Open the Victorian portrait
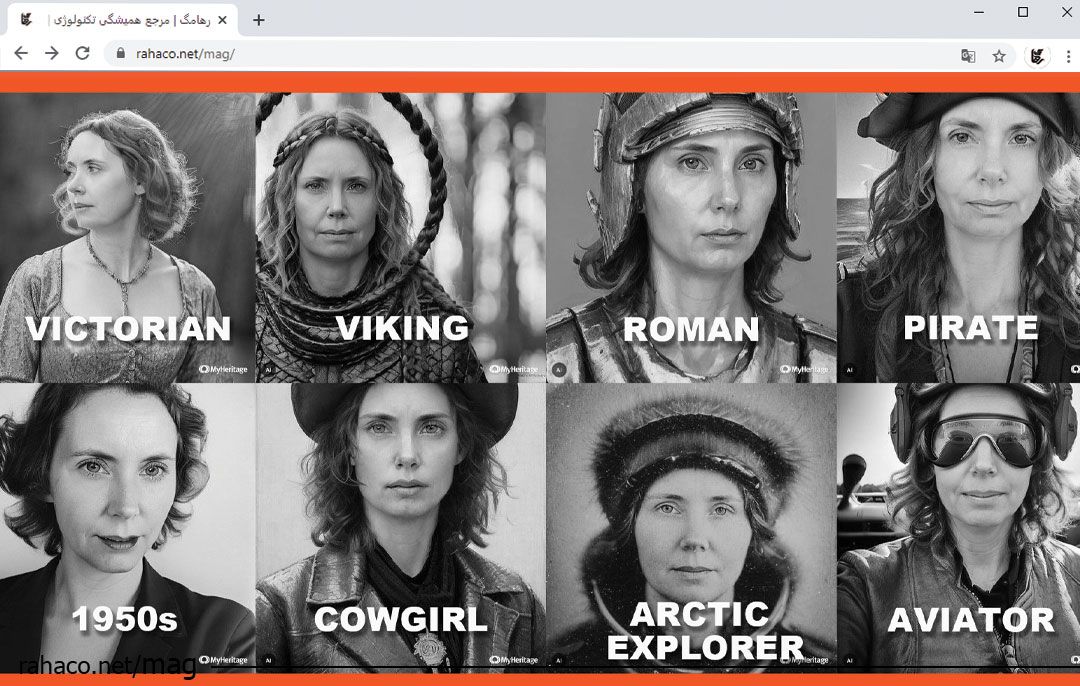 tap(127, 238)
